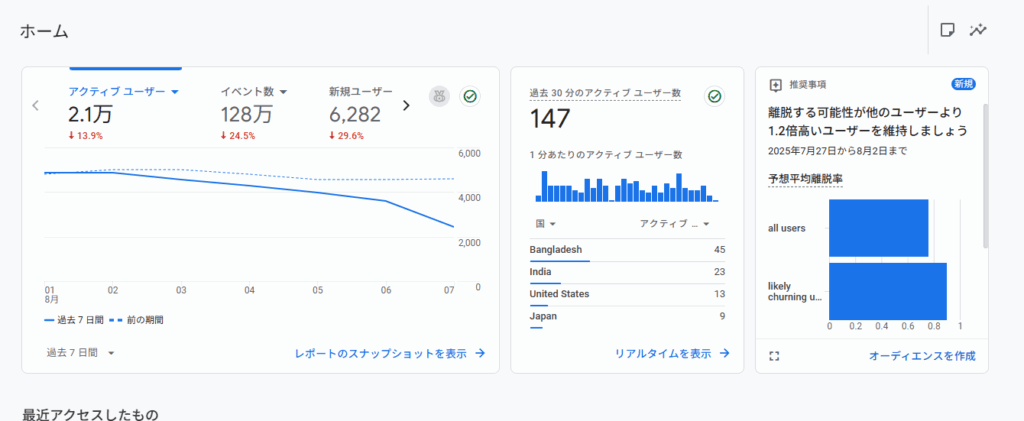
Task: Click the 推奨事項 recommendation icon
Action: tap(776, 85)
